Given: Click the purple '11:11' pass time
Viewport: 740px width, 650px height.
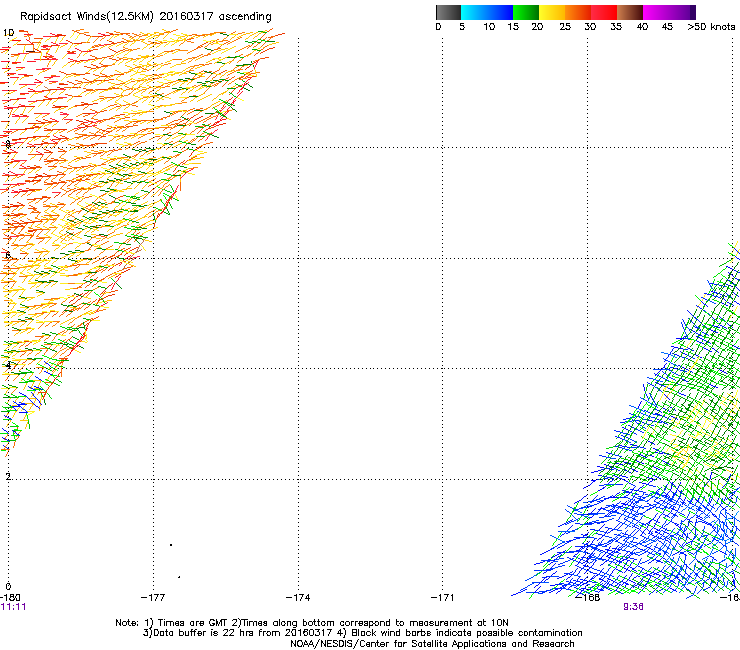Looking at the screenshot, I should 13,607.
